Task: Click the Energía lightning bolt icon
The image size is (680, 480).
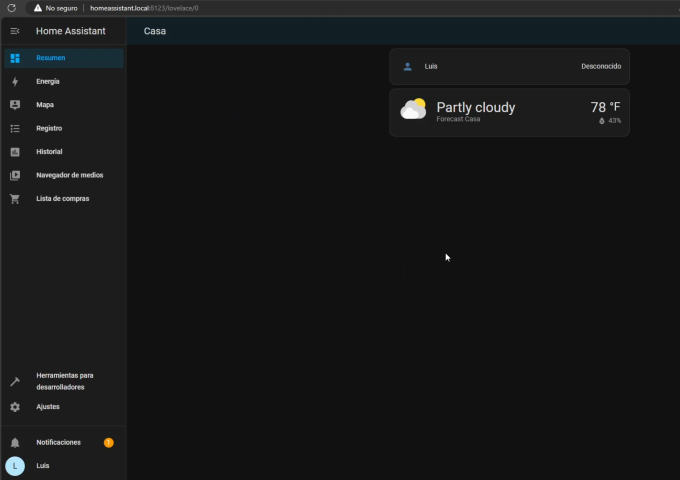Action: [15, 82]
